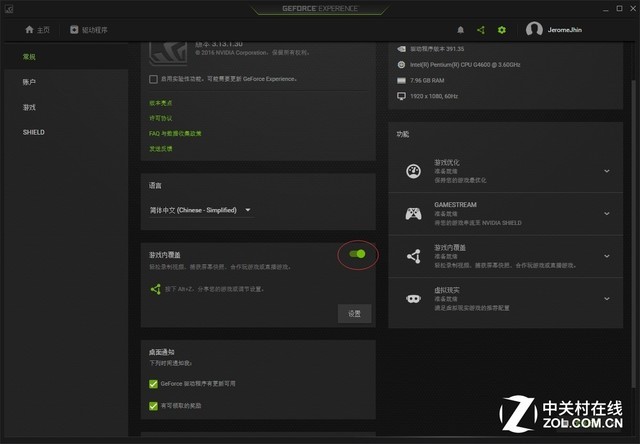Click the app icon in title bar corner
Viewport: 640px width, 444px height.
(9, 9)
